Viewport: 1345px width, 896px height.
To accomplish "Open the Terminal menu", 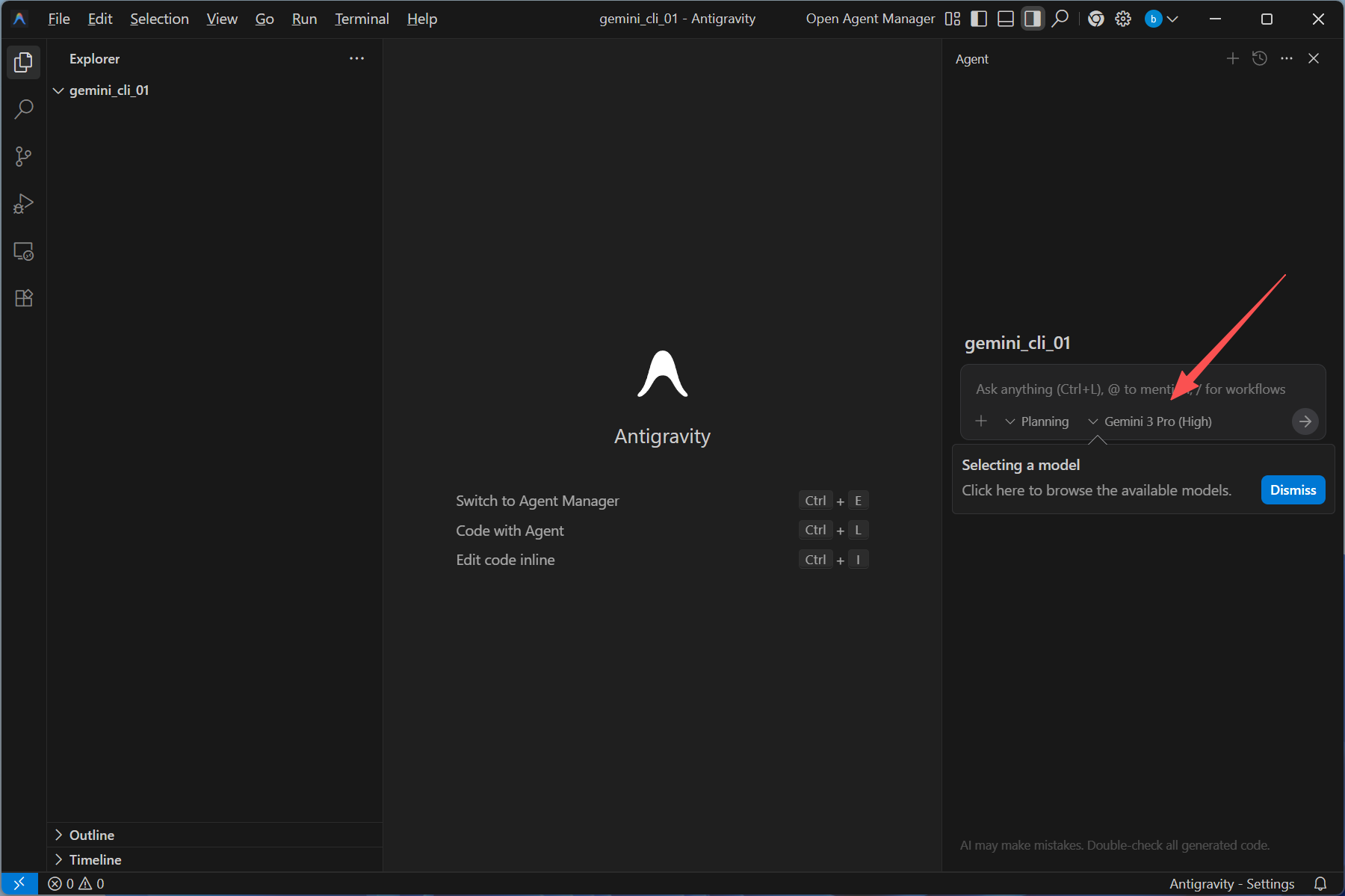I will click(362, 19).
